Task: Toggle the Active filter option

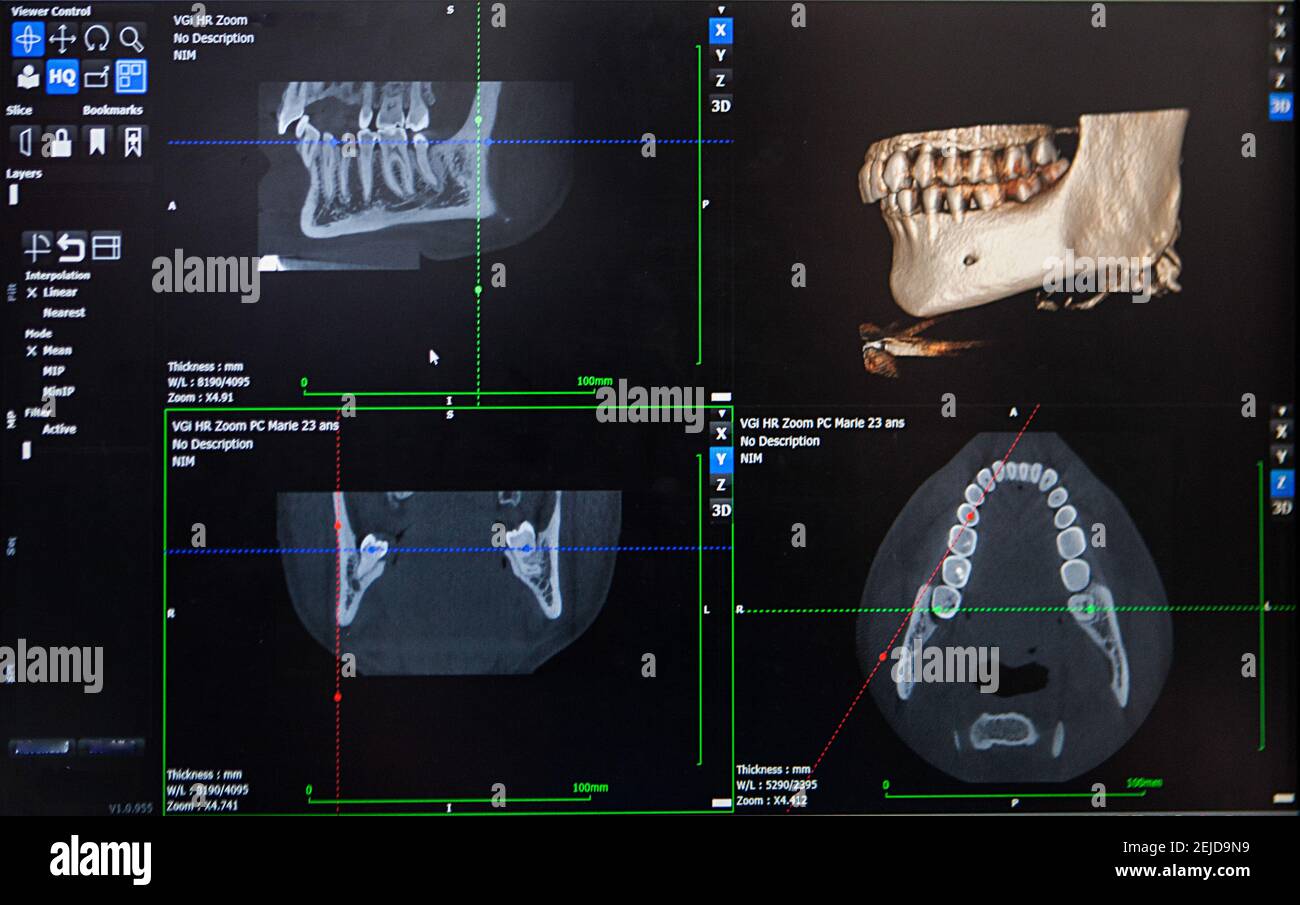Action: coord(58,429)
